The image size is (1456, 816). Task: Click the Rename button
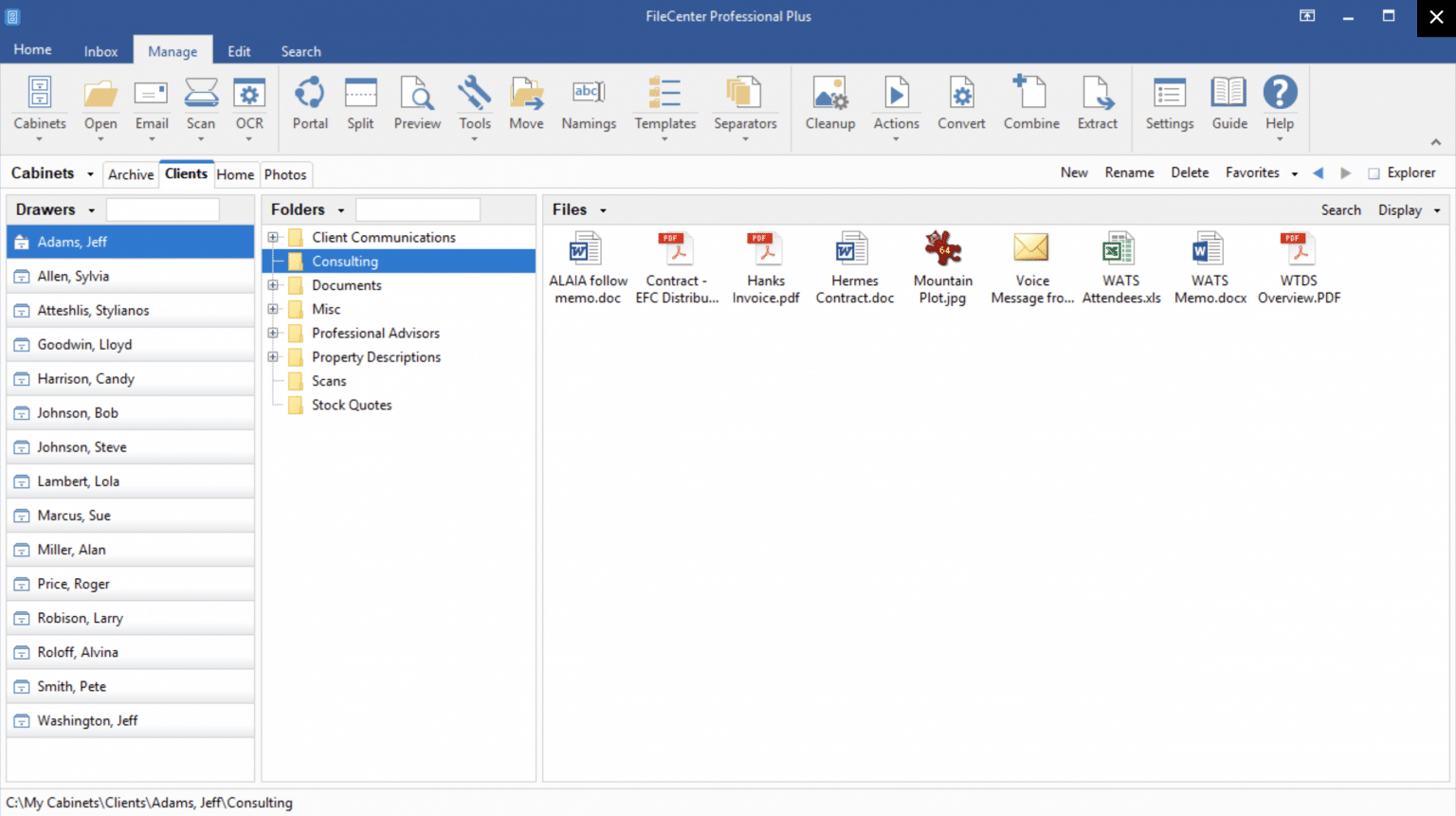pyautogui.click(x=1129, y=172)
